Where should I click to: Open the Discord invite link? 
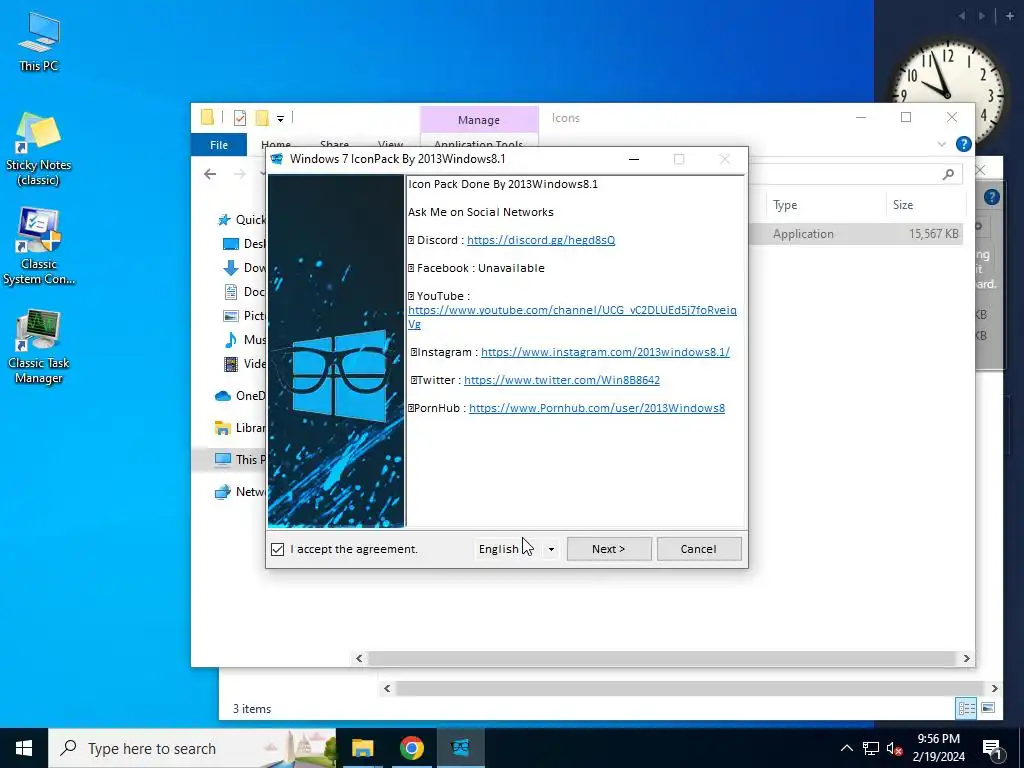(x=541, y=240)
